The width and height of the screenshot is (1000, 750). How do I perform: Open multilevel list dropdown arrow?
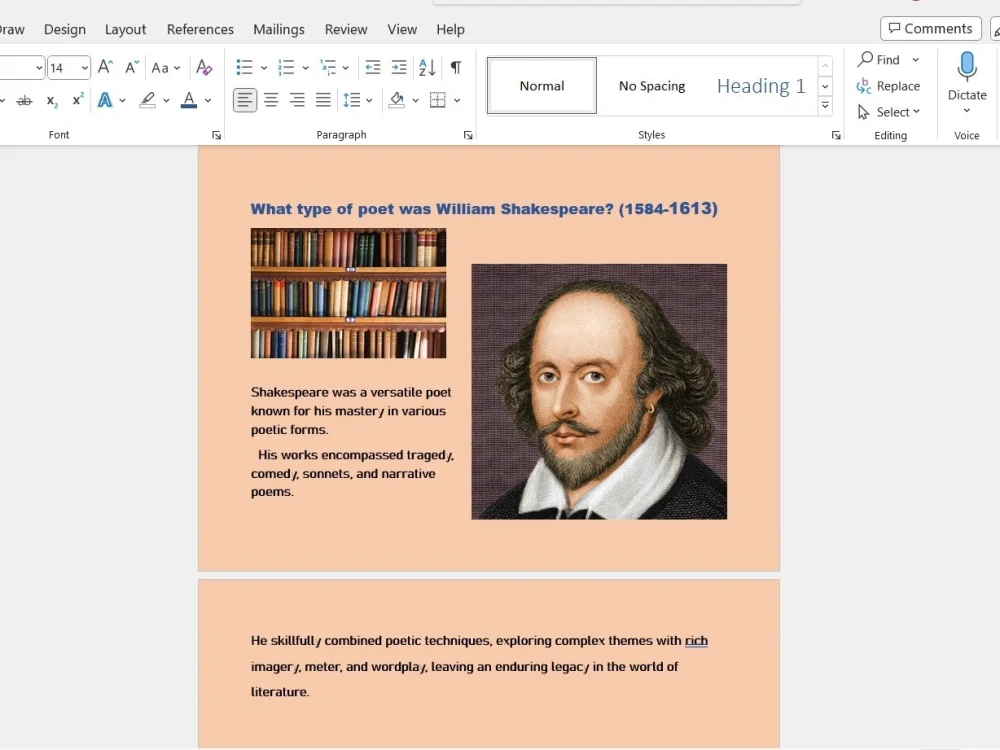click(x=346, y=68)
